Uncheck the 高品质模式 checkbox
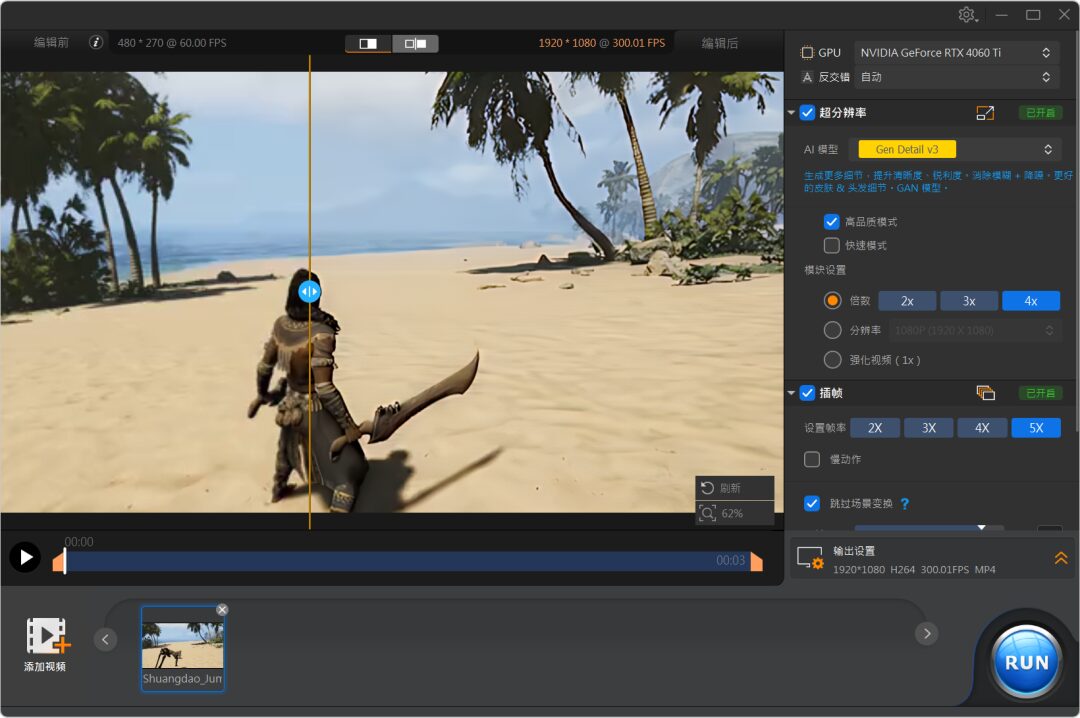The height and width of the screenshot is (718, 1080). [x=831, y=221]
